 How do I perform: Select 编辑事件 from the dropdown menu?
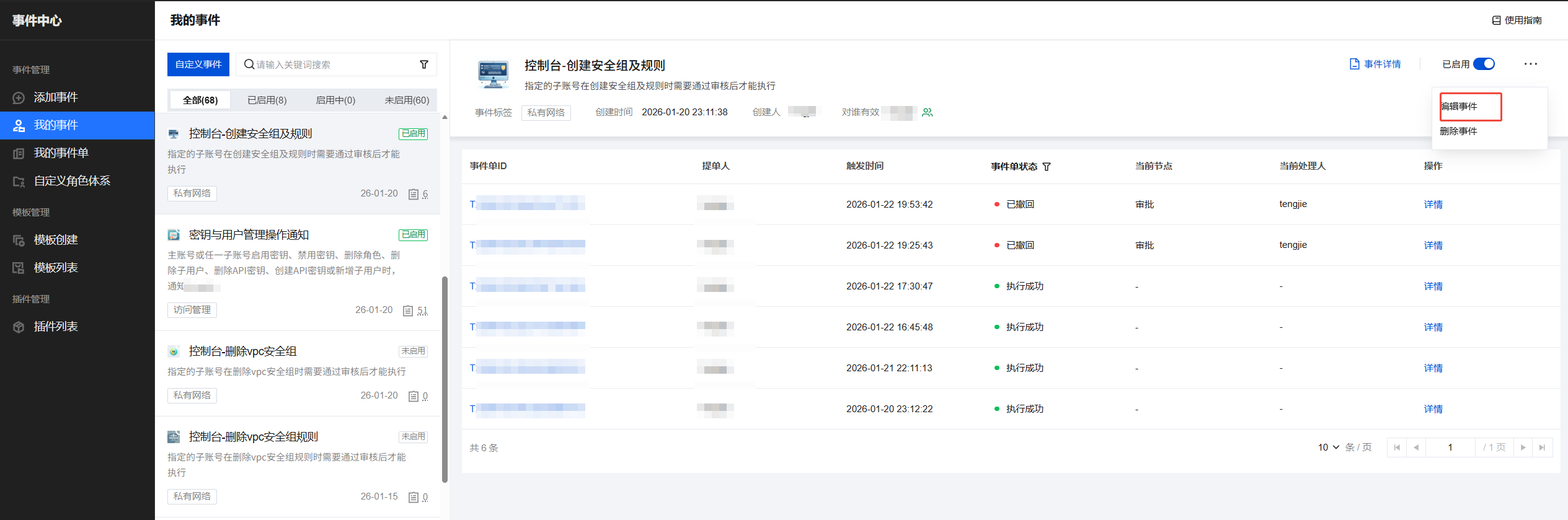coord(1459,107)
